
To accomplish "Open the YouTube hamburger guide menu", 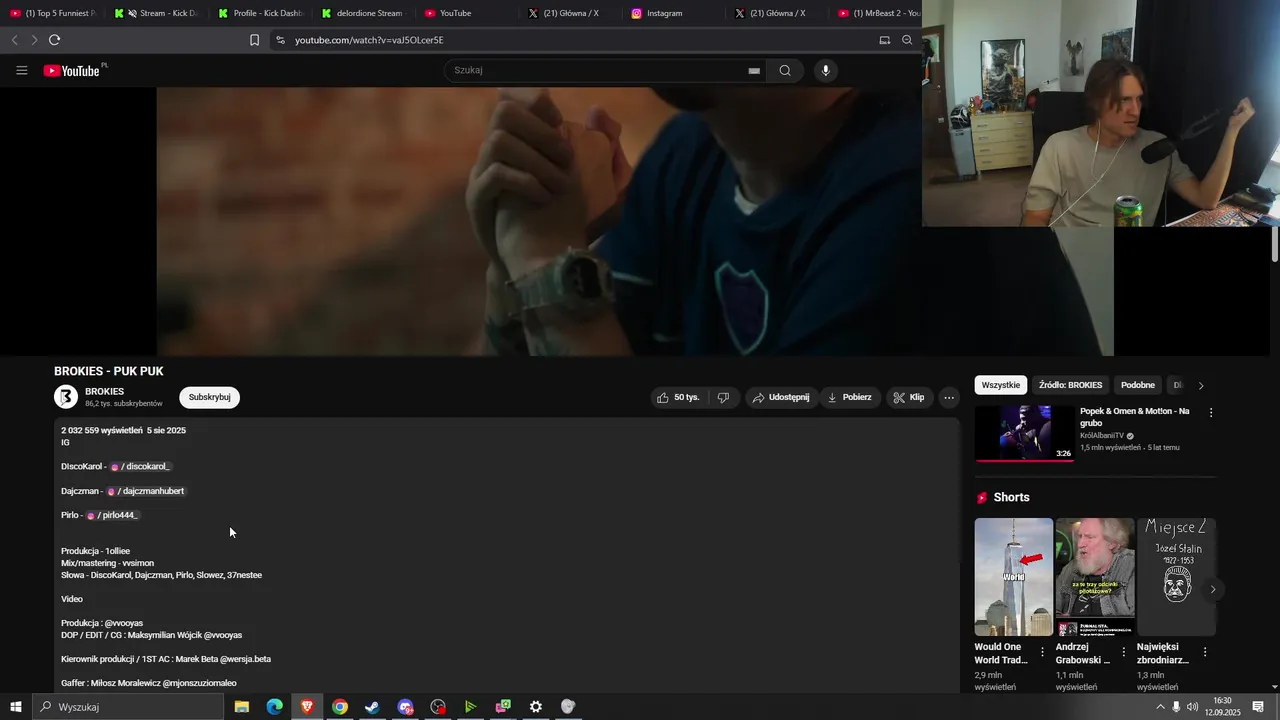I will (22, 70).
